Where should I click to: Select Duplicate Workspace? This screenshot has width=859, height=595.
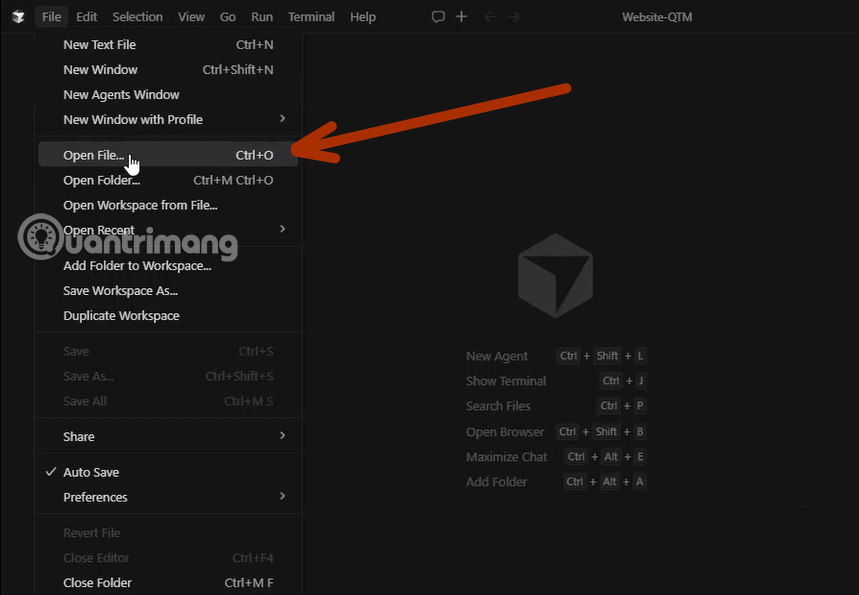121,315
